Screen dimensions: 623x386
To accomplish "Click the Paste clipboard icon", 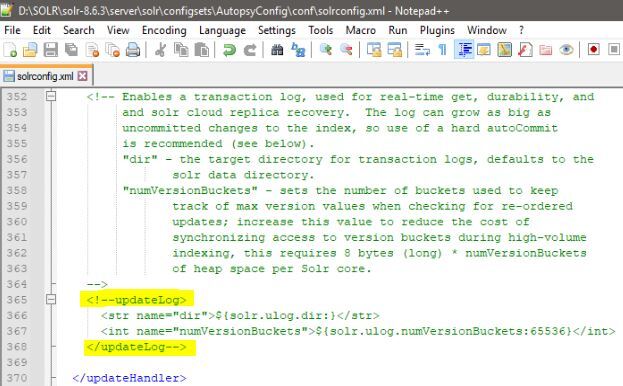I will coord(202,50).
